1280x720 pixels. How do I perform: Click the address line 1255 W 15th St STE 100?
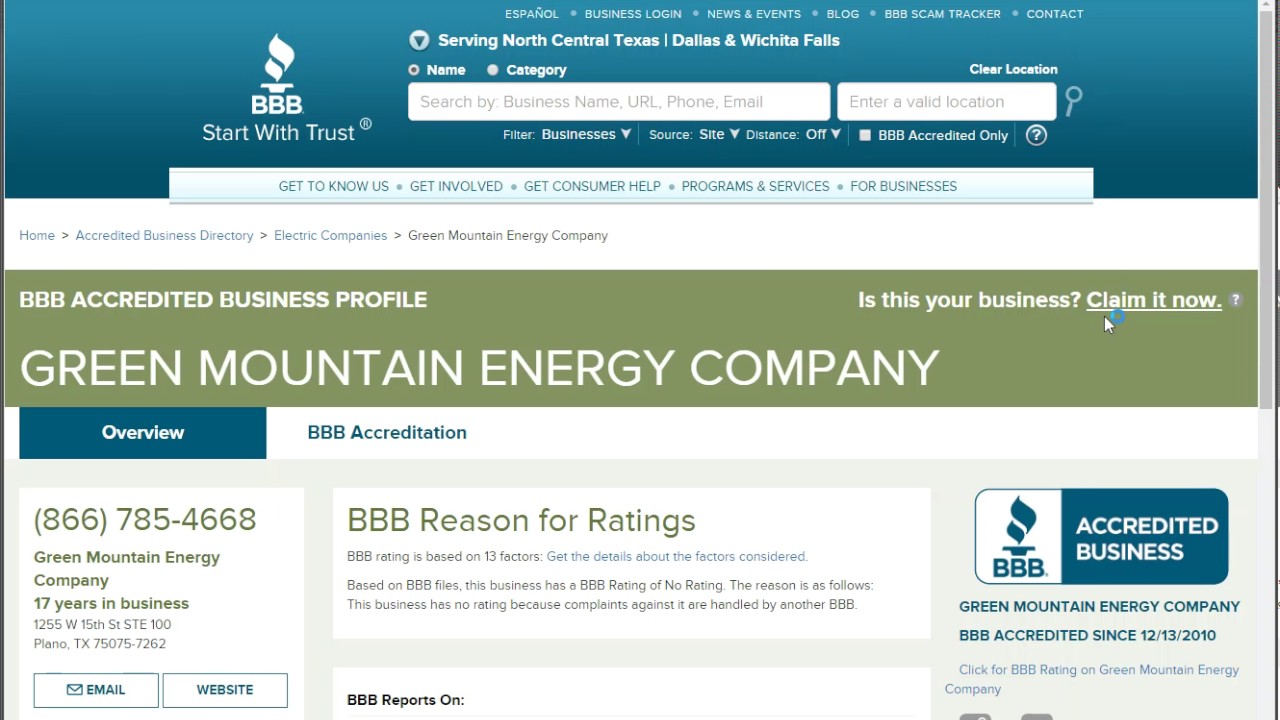tap(102, 625)
